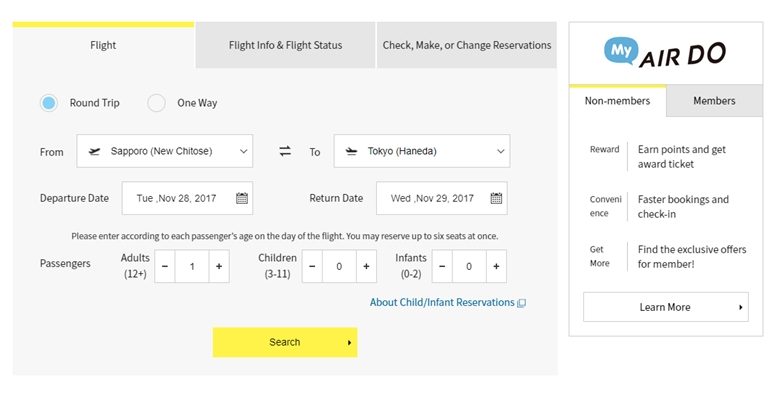
Task: Open Check, Make, or Change Reservations tab
Action: (467, 45)
